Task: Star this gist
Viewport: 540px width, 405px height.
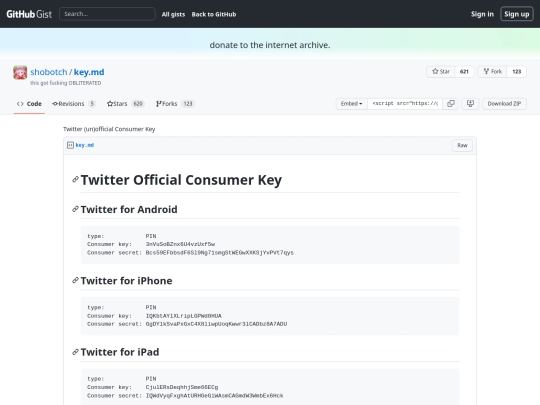Action: (x=441, y=71)
